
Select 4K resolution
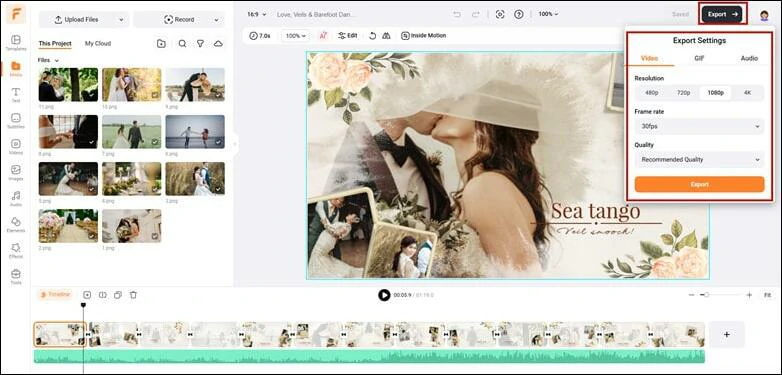(x=747, y=93)
